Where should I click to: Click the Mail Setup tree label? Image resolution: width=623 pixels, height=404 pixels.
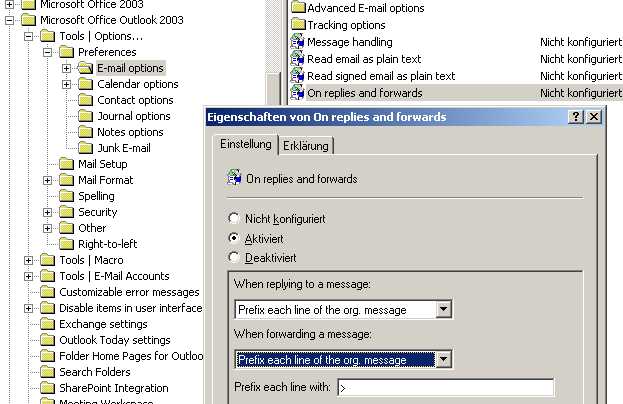[103, 164]
